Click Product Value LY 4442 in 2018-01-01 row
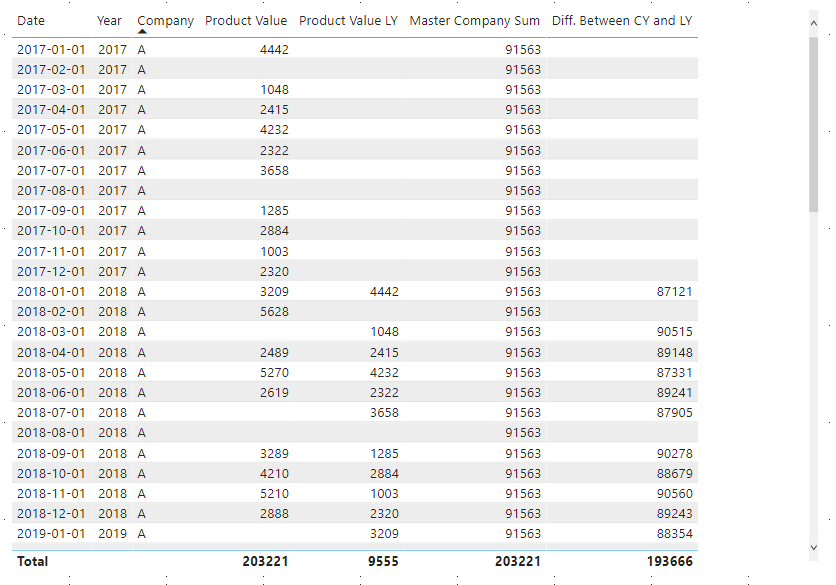Viewport: 836px width, 585px height. (384, 292)
